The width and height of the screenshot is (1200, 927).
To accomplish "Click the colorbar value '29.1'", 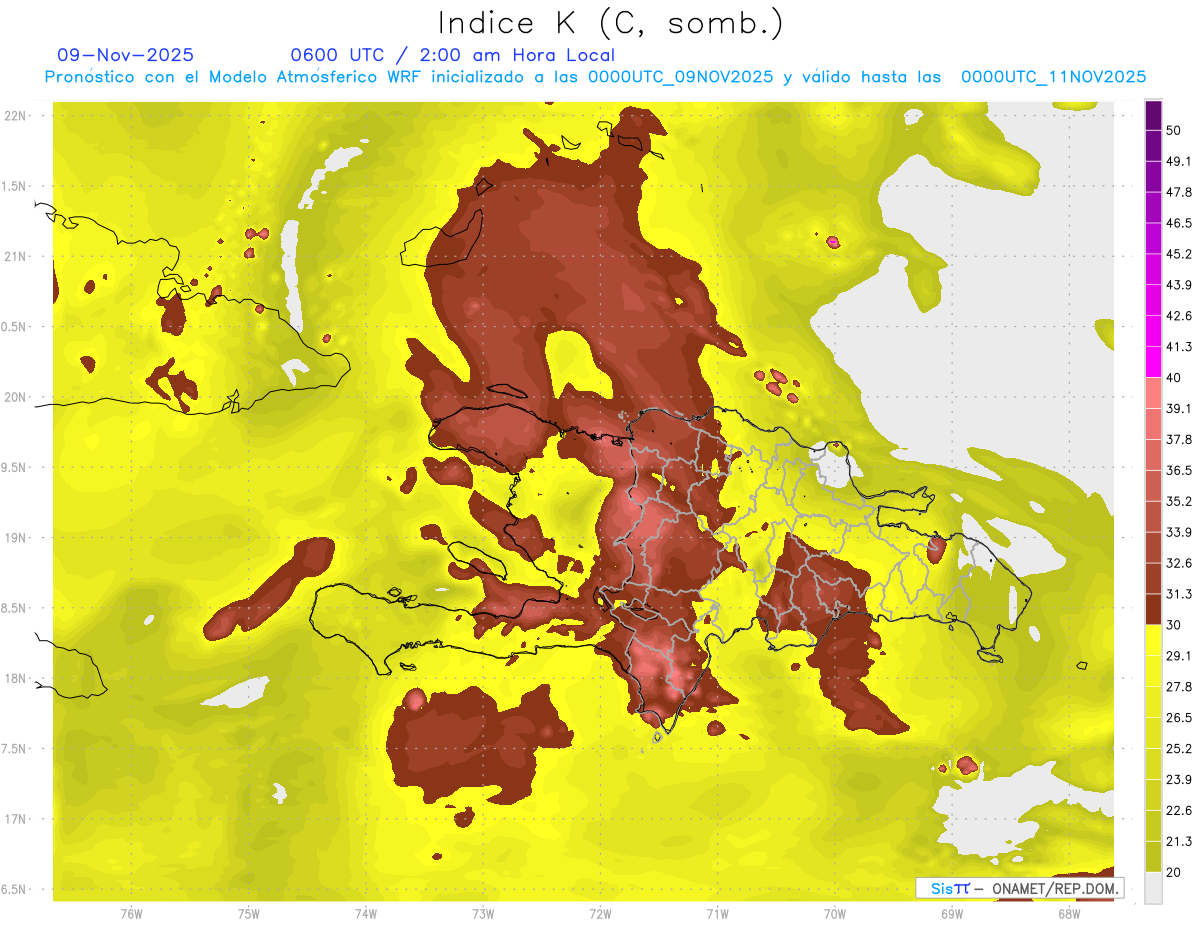I will tap(1178, 656).
